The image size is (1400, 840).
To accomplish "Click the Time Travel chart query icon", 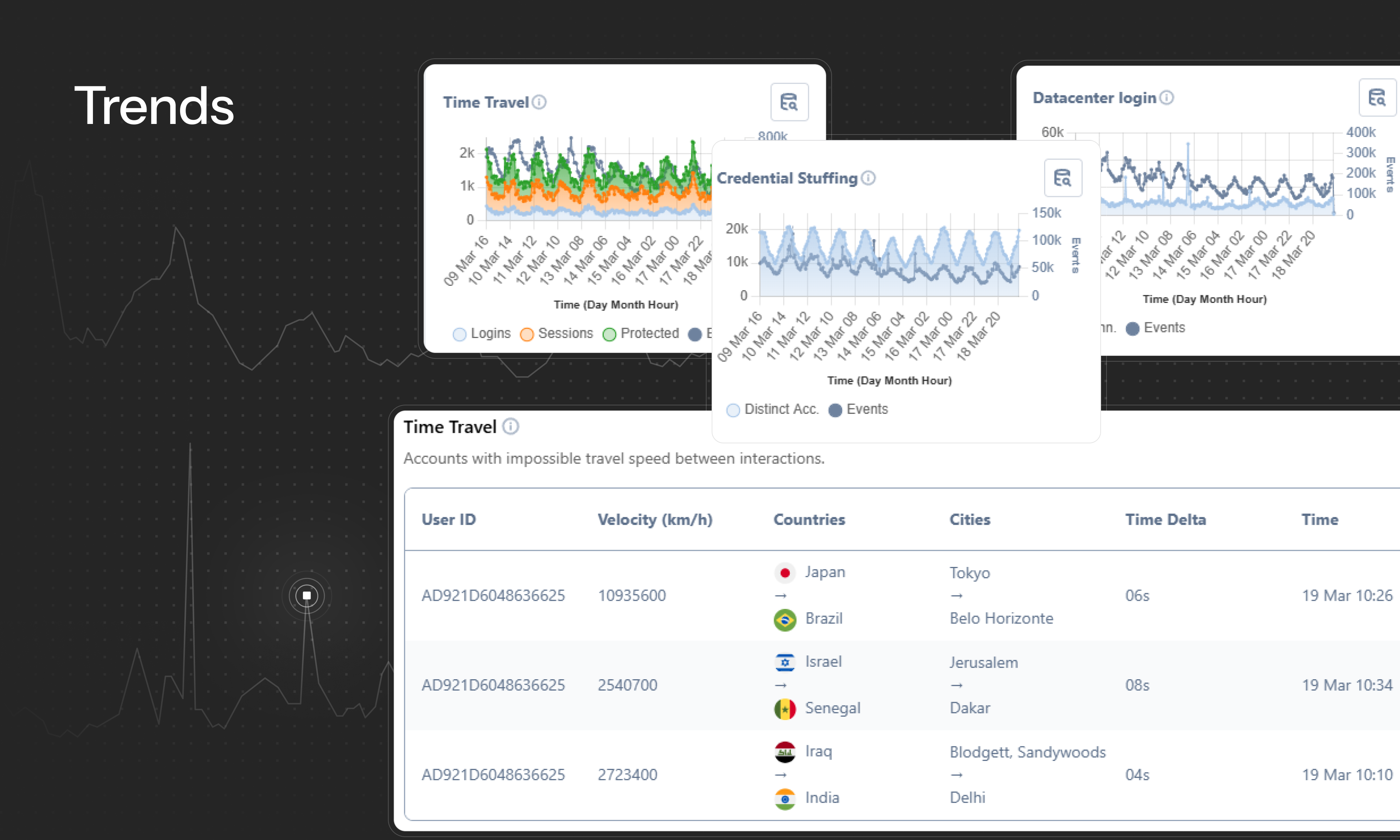I will (x=789, y=102).
